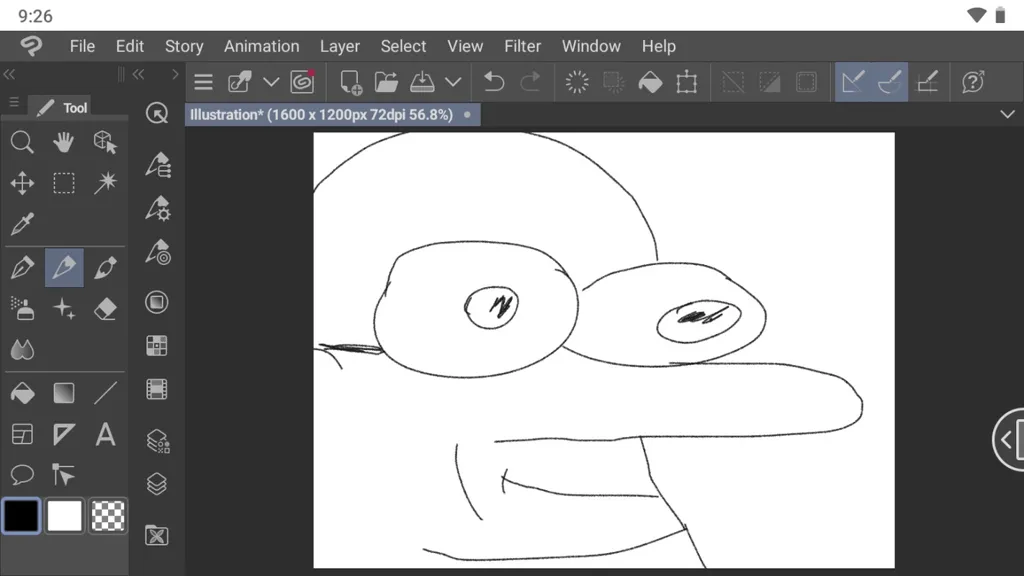Open the command bar hamburger menu
The height and width of the screenshot is (576, 1024).
coord(203,82)
